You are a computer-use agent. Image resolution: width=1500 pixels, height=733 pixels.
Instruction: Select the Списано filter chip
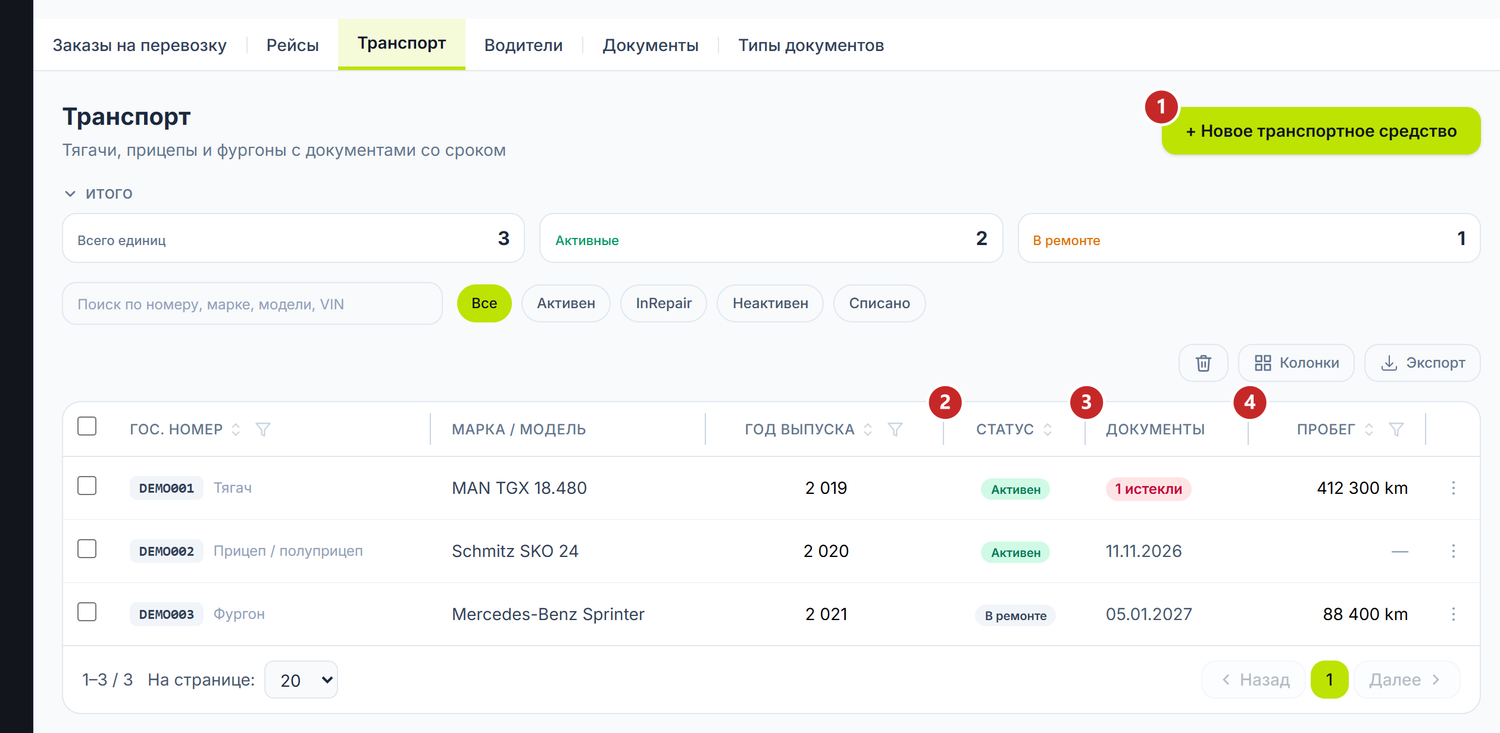coord(879,303)
